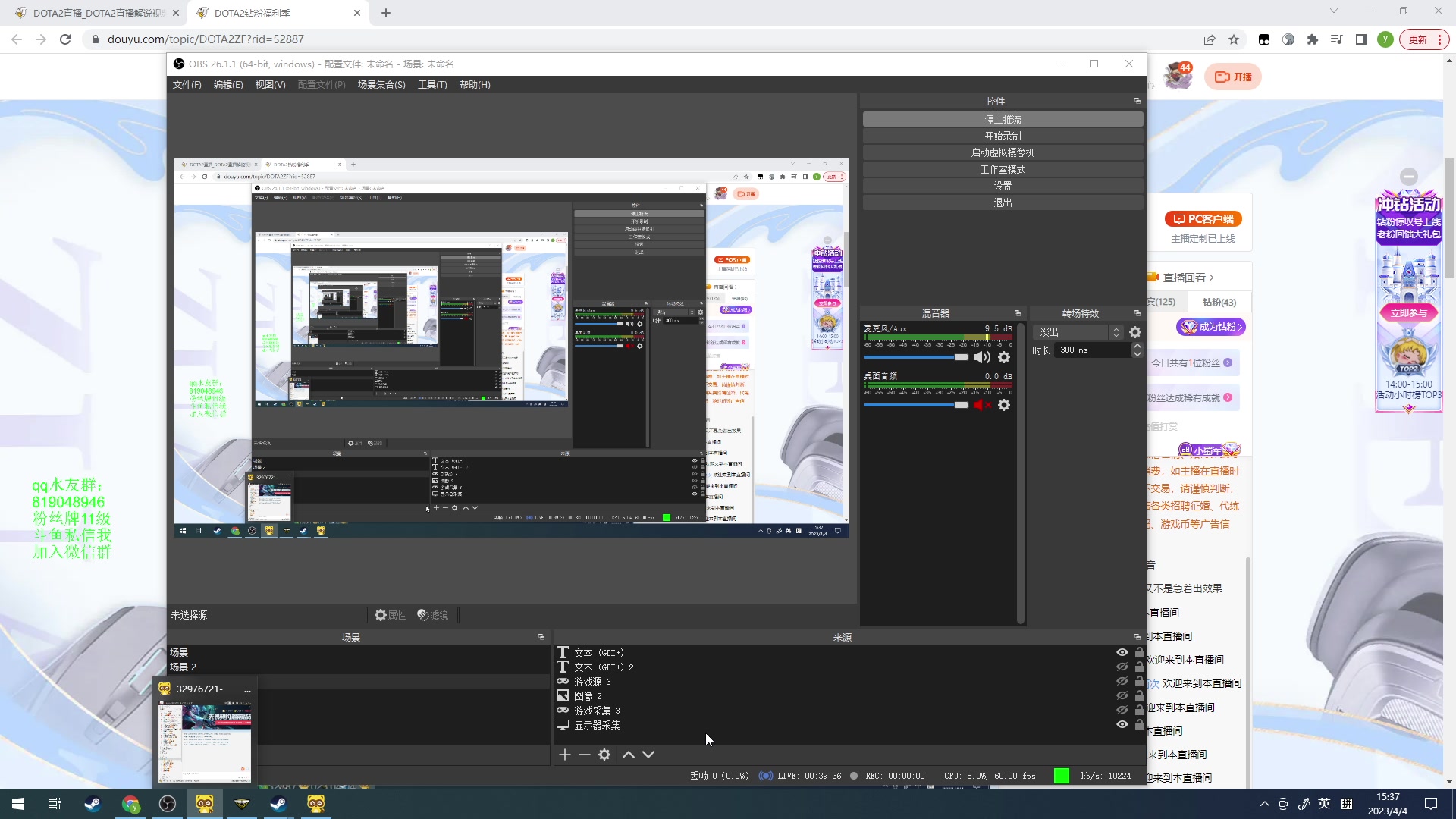Image resolution: width=1456 pixels, height=819 pixels.
Task: Adjust the 桌面音频 volume slider
Action: point(916,405)
